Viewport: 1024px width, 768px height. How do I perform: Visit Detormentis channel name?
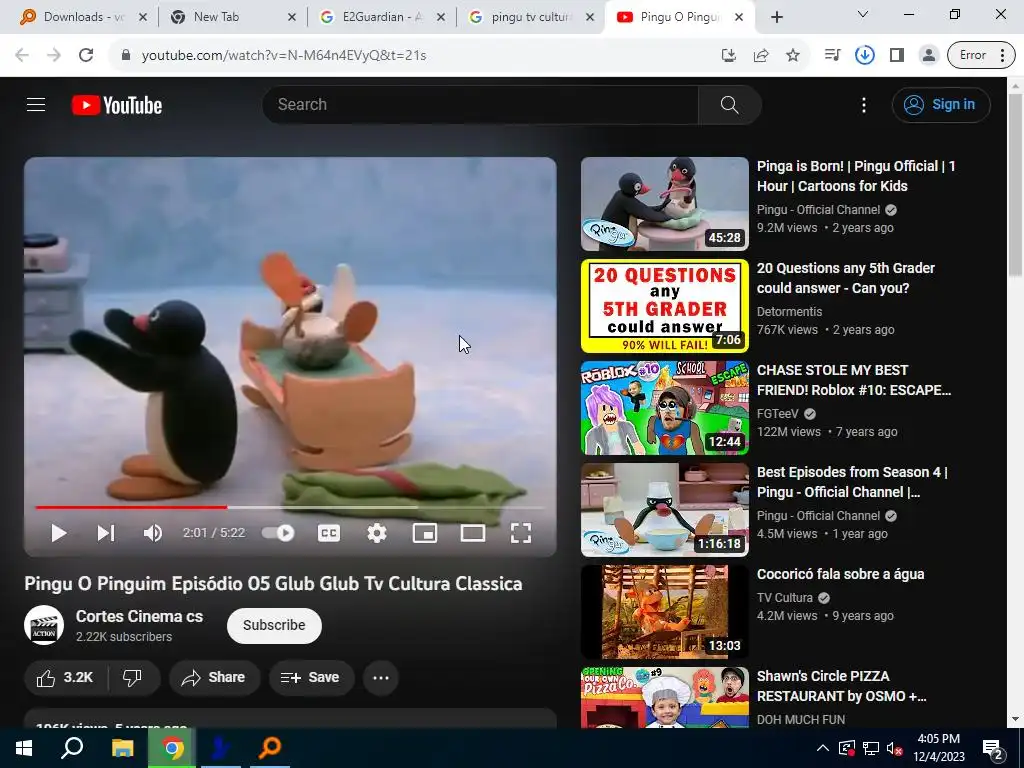coord(789,312)
